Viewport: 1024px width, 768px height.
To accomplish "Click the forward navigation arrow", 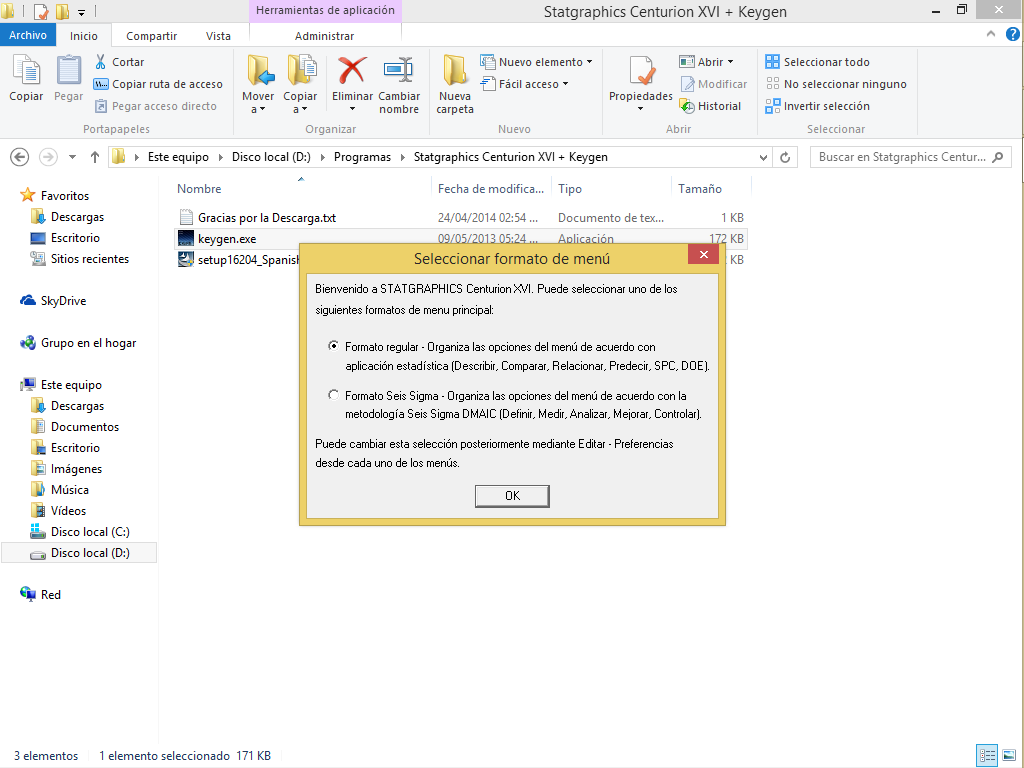I will coord(48,157).
